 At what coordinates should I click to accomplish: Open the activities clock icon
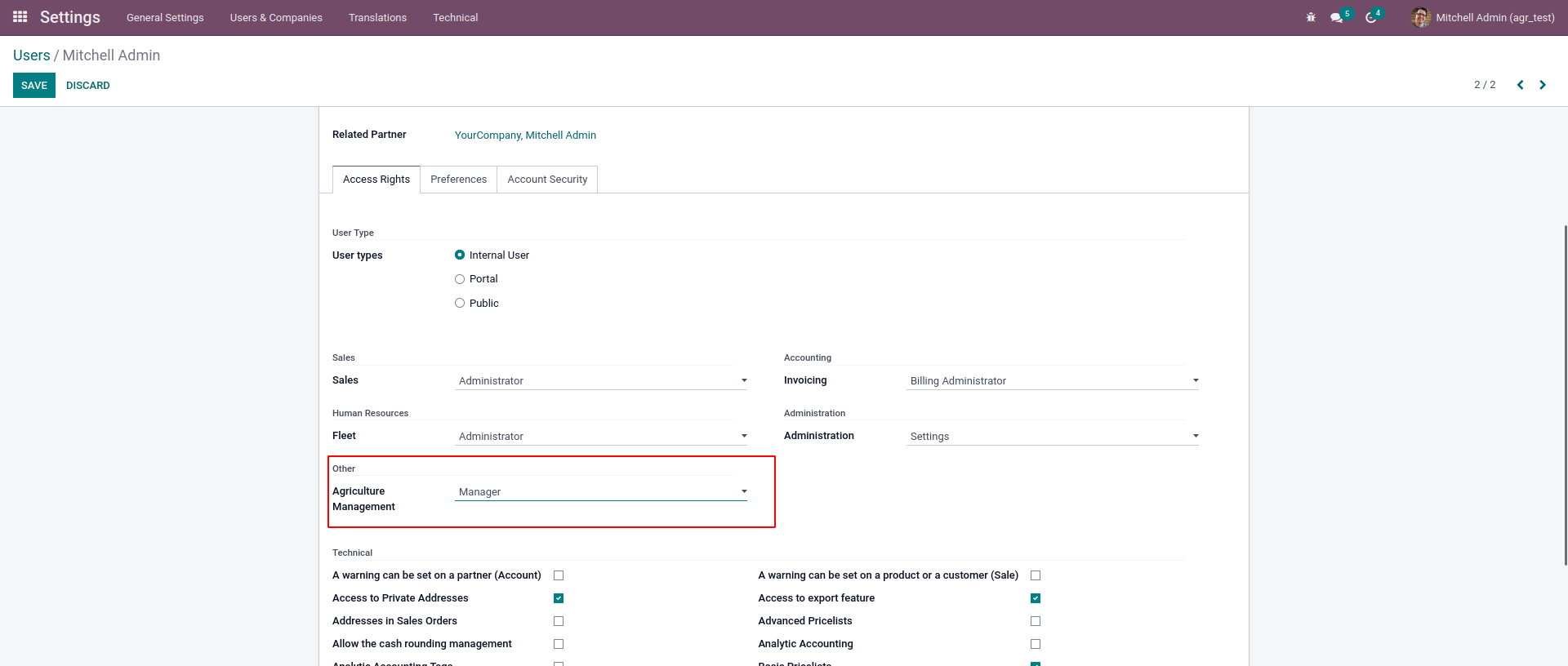pos(1371,17)
